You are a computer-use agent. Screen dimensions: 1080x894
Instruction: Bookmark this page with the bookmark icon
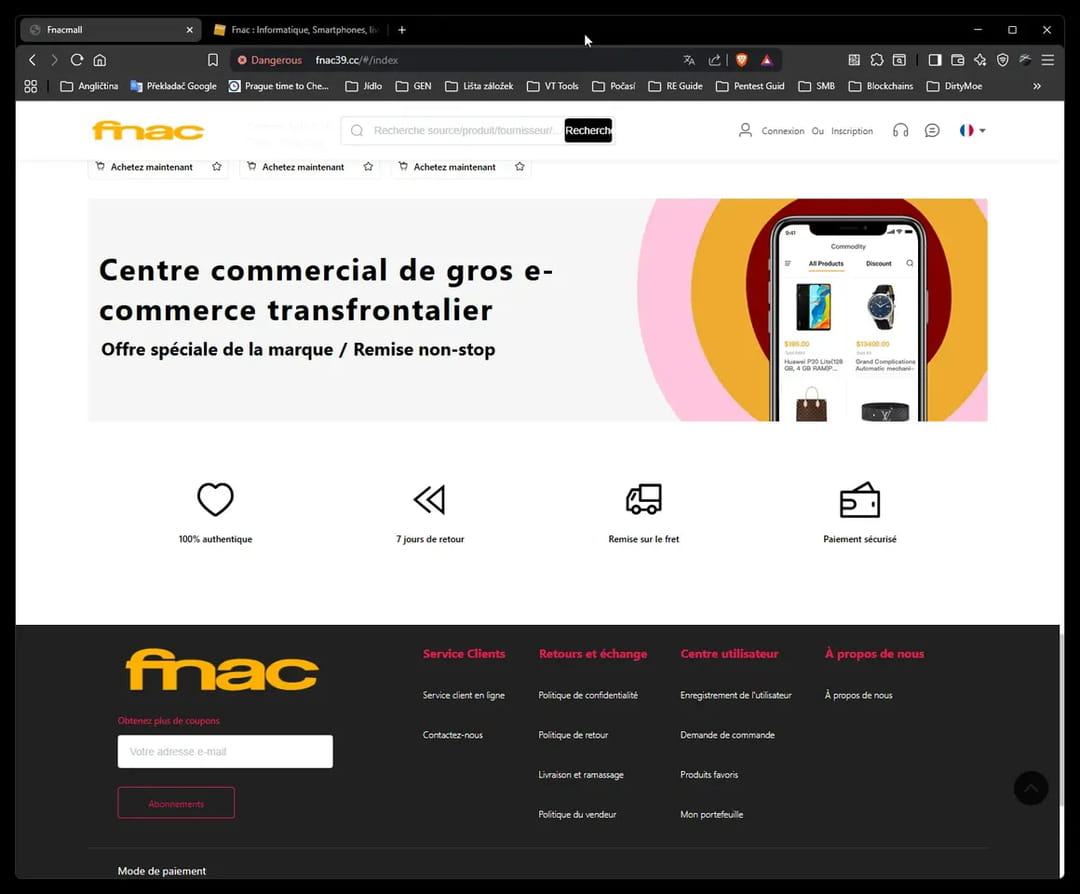click(213, 60)
